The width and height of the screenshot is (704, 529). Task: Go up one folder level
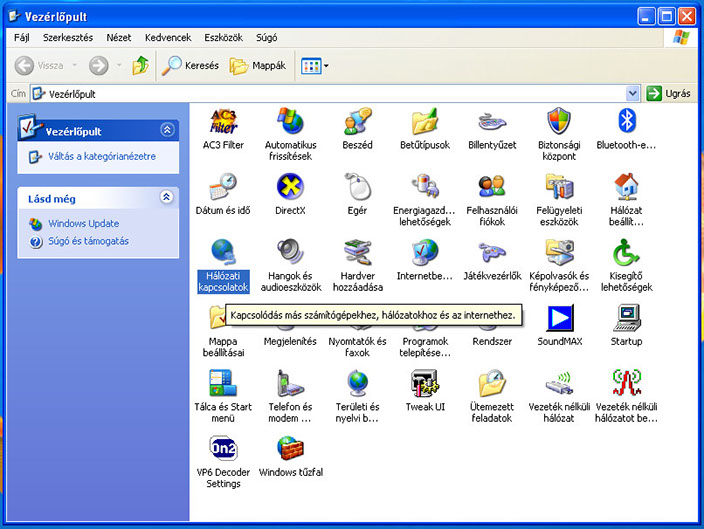click(141, 66)
